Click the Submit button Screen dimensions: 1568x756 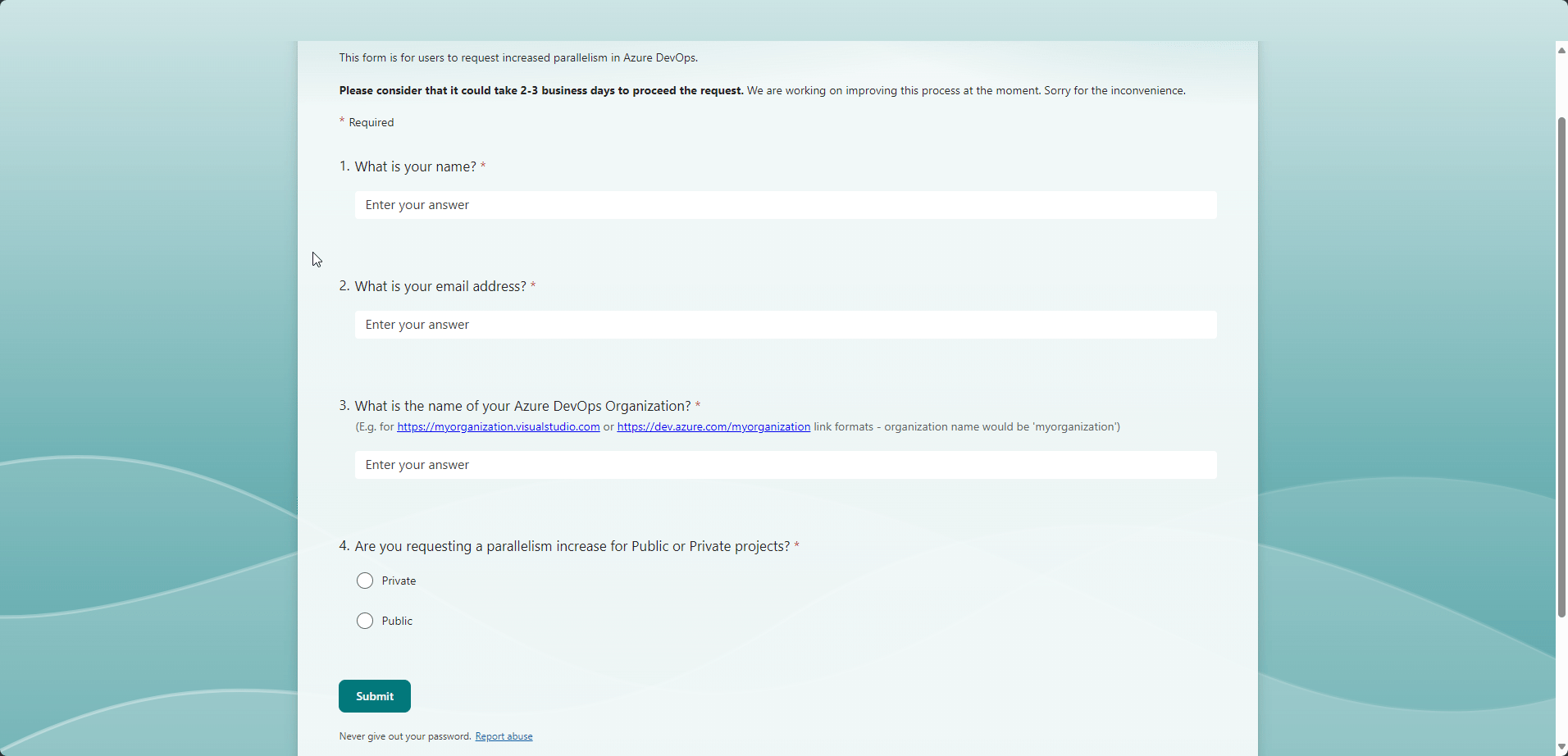[374, 695]
